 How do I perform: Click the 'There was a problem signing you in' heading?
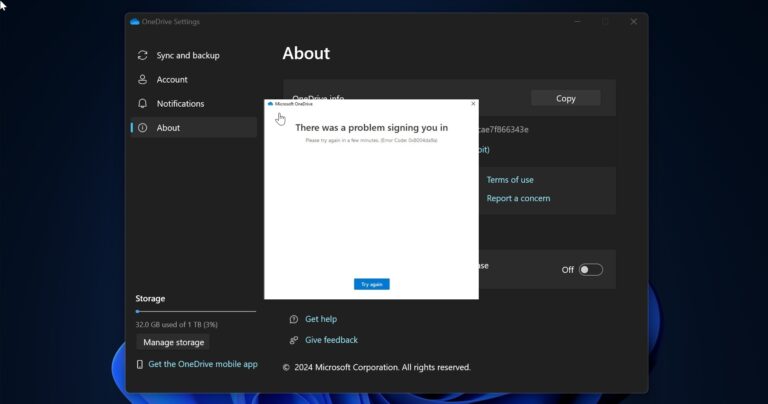(x=372, y=127)
